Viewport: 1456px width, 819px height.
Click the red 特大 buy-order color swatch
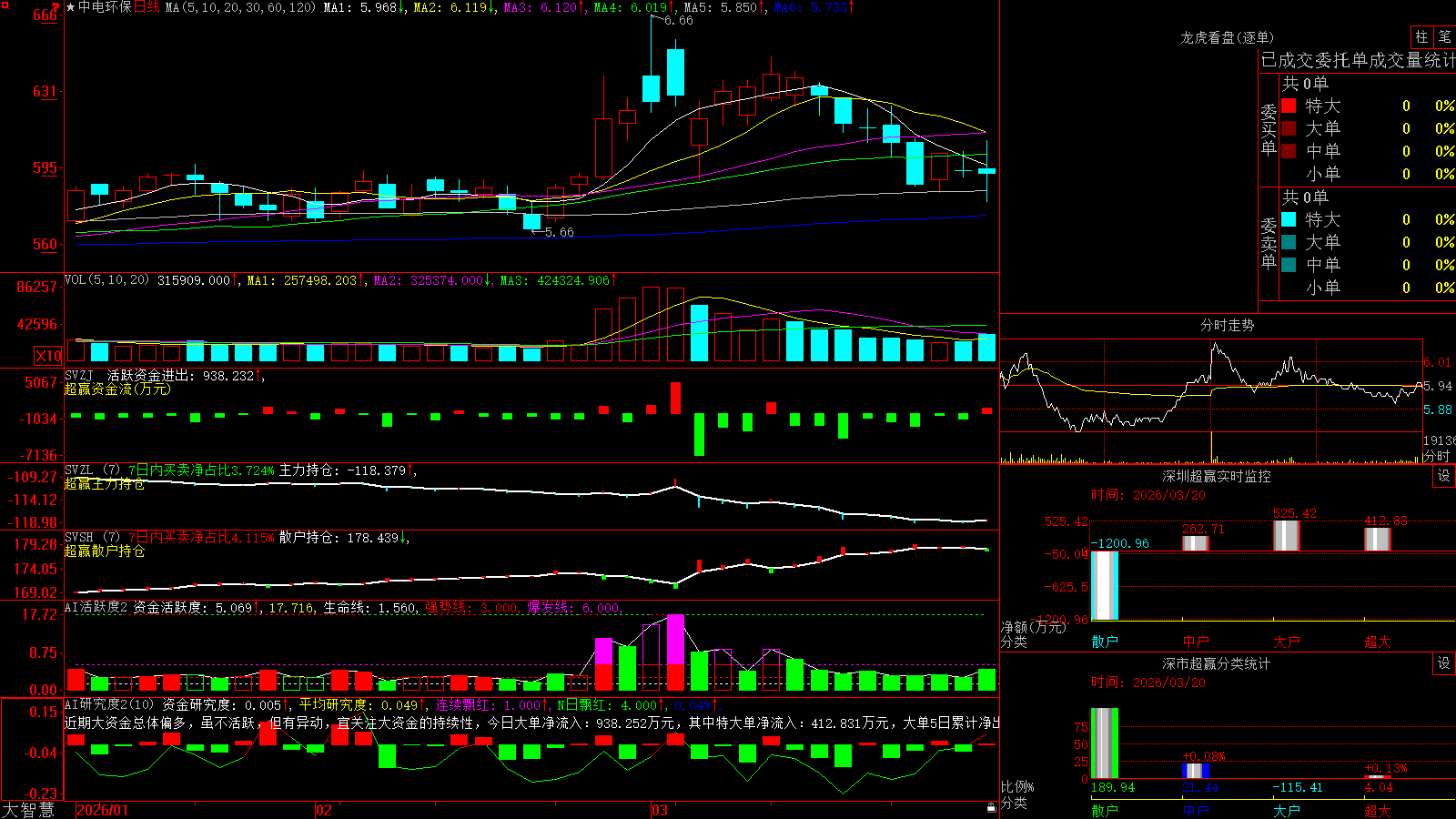coord(1289,106)
